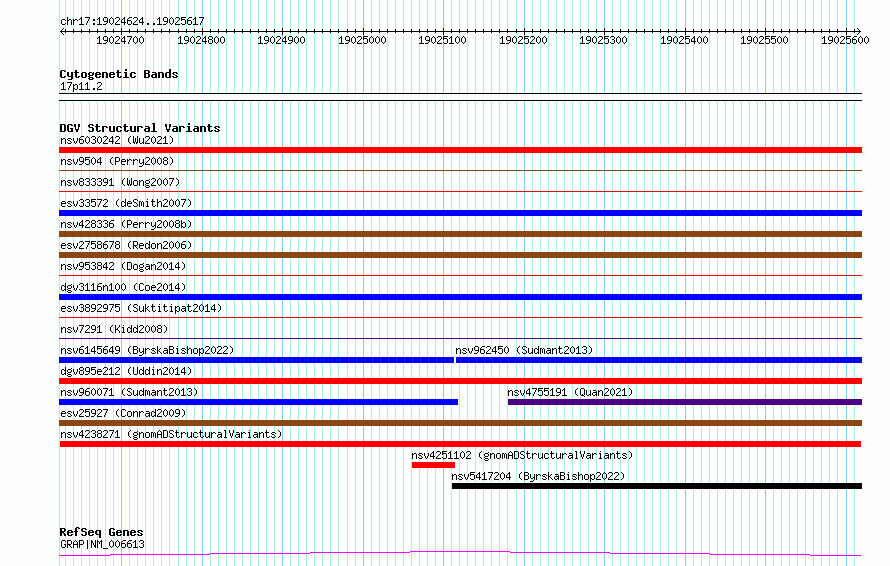This screenshot has width=890, height=566.
Task: Select the nsv9504 (Perry2008) variant label
Action: click(117, 161)
